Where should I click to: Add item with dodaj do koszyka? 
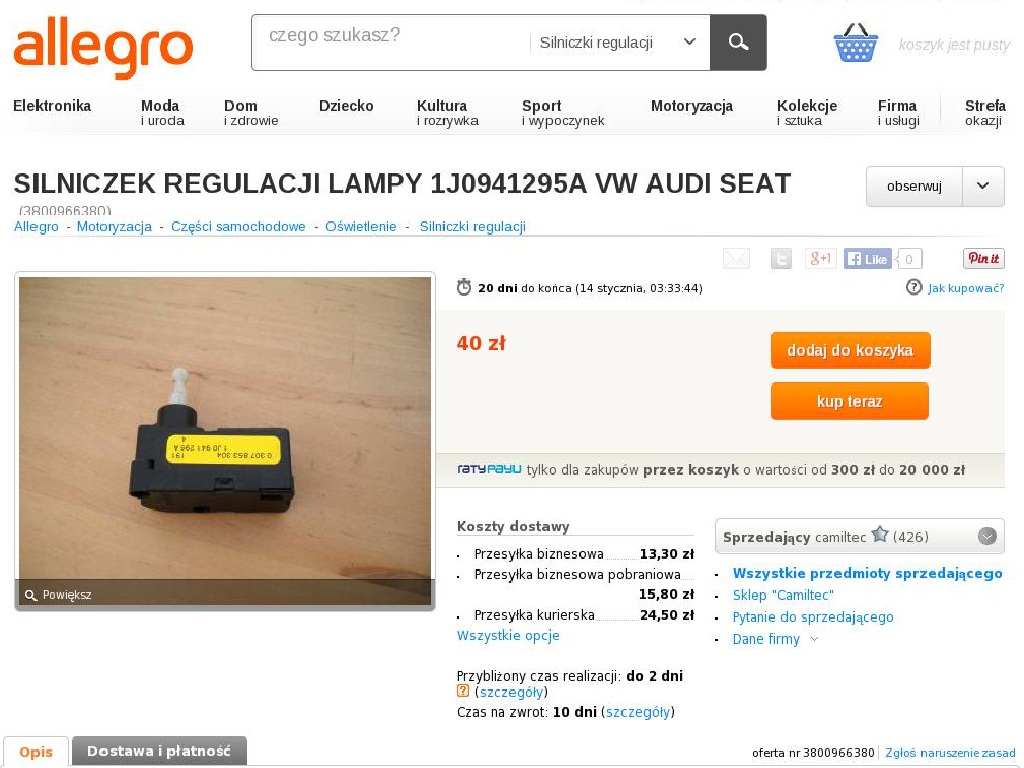pos(850,350)
